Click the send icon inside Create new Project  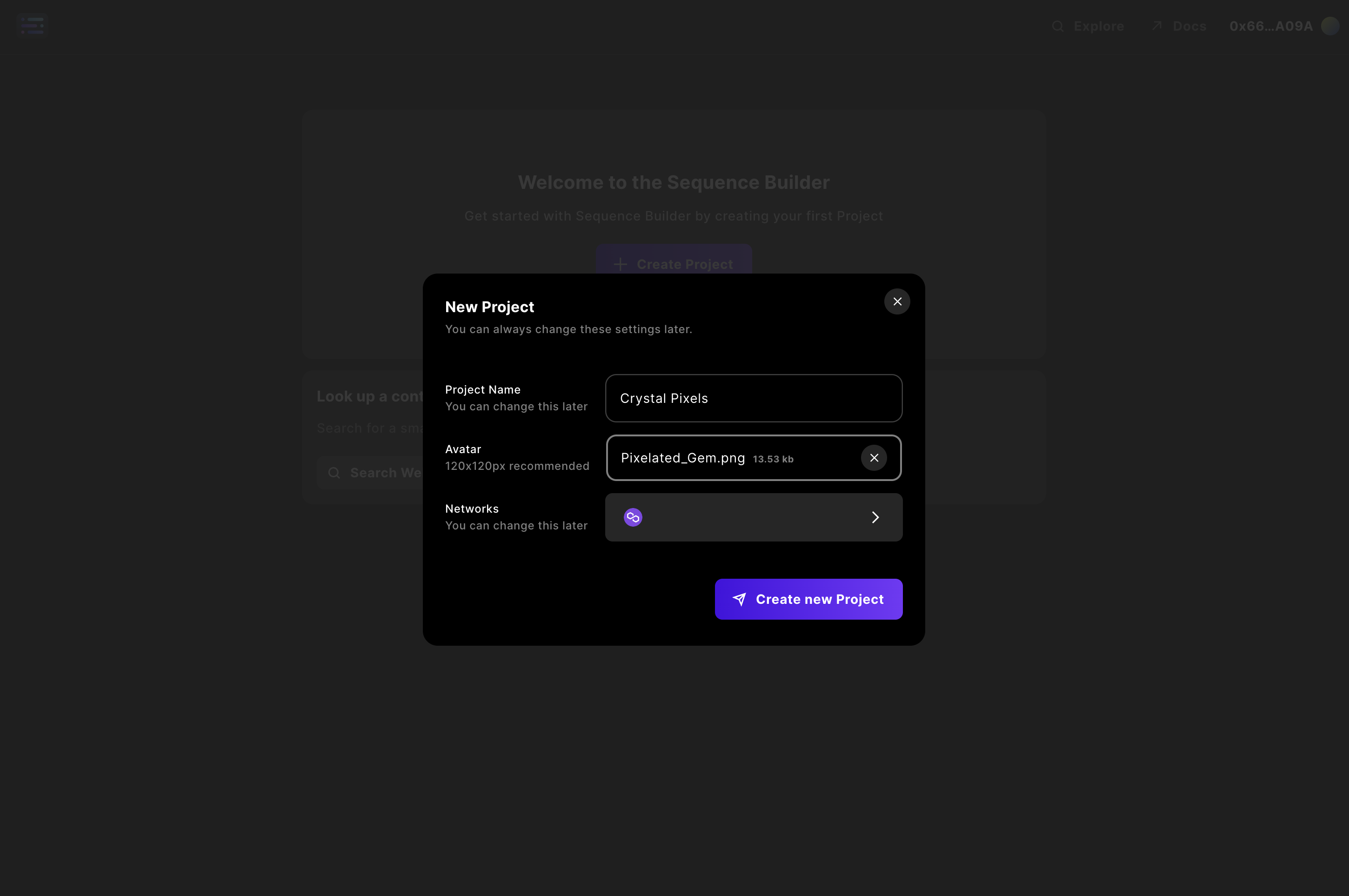739,599
